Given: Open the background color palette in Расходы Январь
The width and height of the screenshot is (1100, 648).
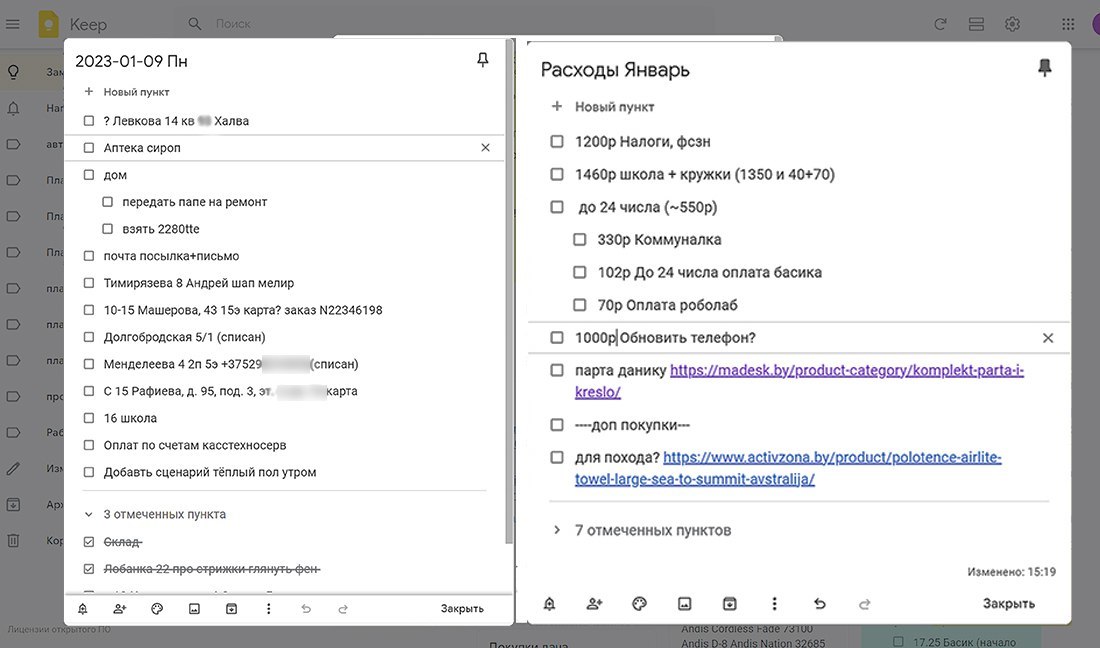Looking at the screenshot, I should tap(640, 604).
